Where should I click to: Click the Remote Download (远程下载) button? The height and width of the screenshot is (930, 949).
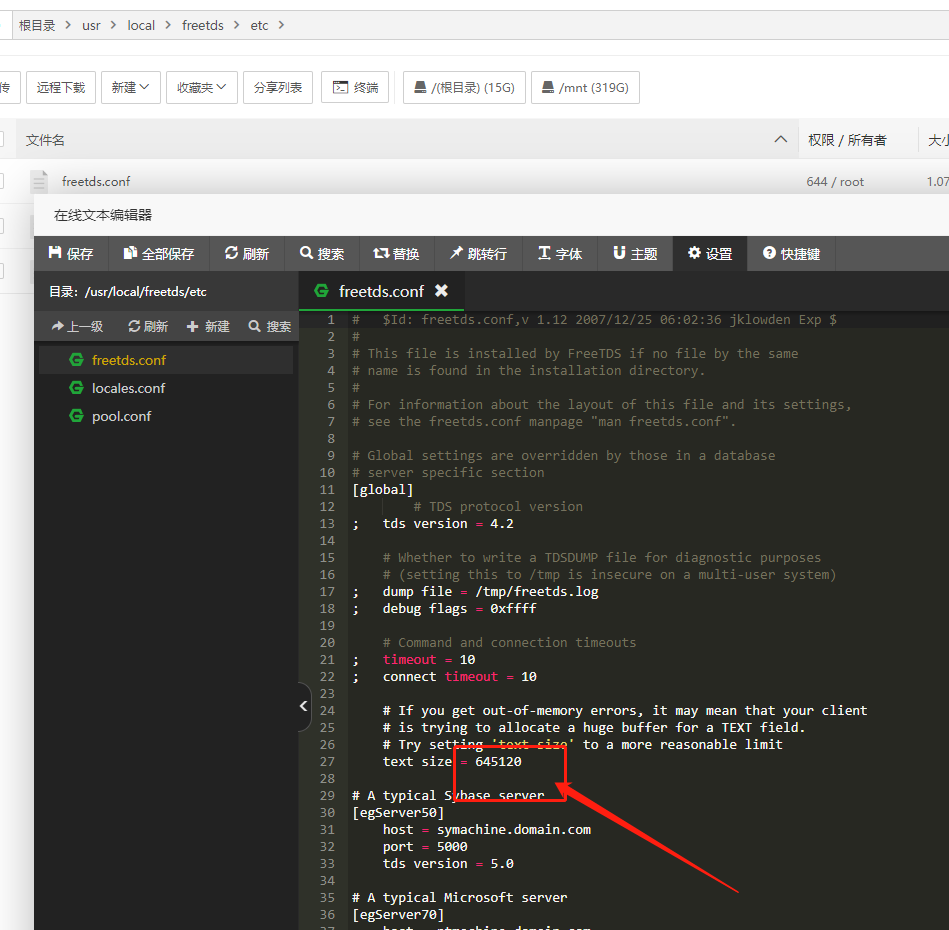[61, 87]
